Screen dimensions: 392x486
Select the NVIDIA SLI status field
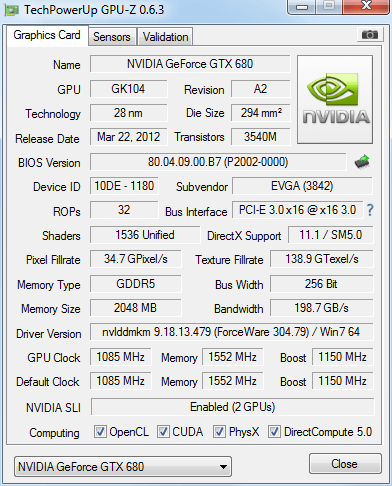(x=232, y=407)
